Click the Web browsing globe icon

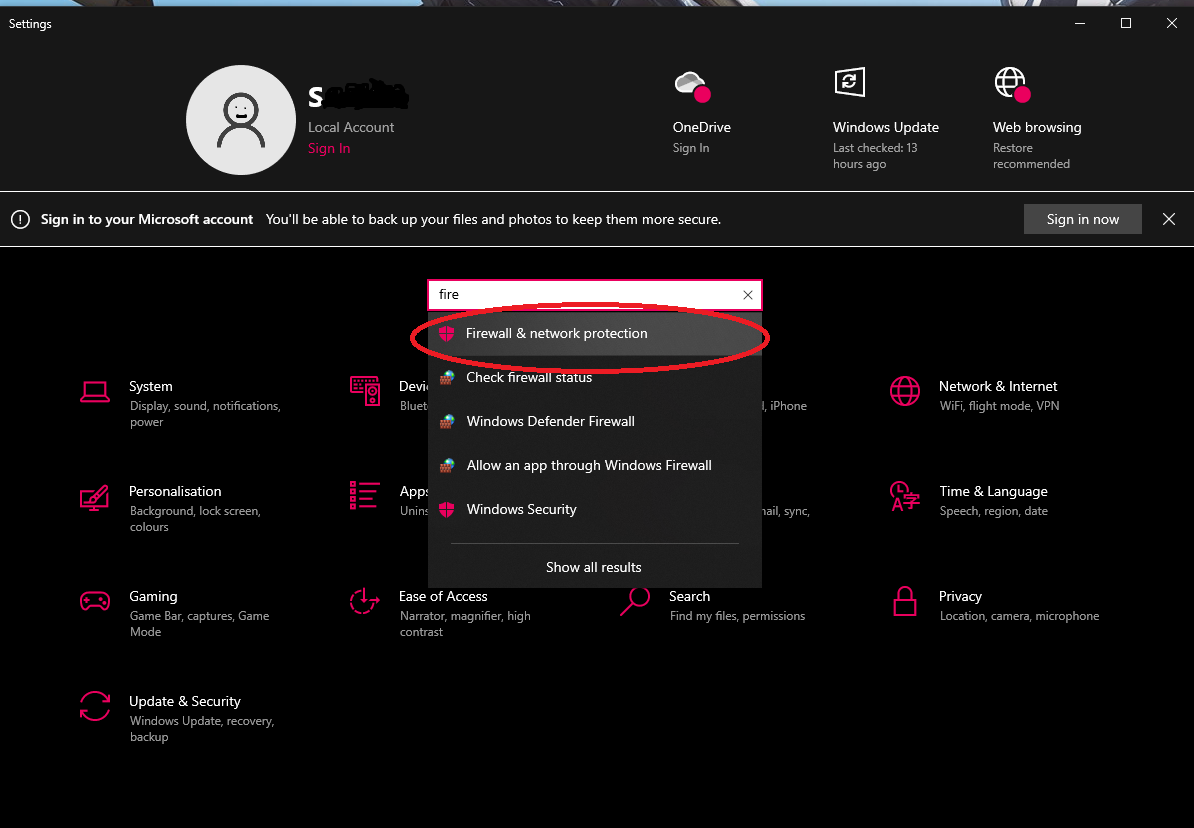click(1012, 84)
